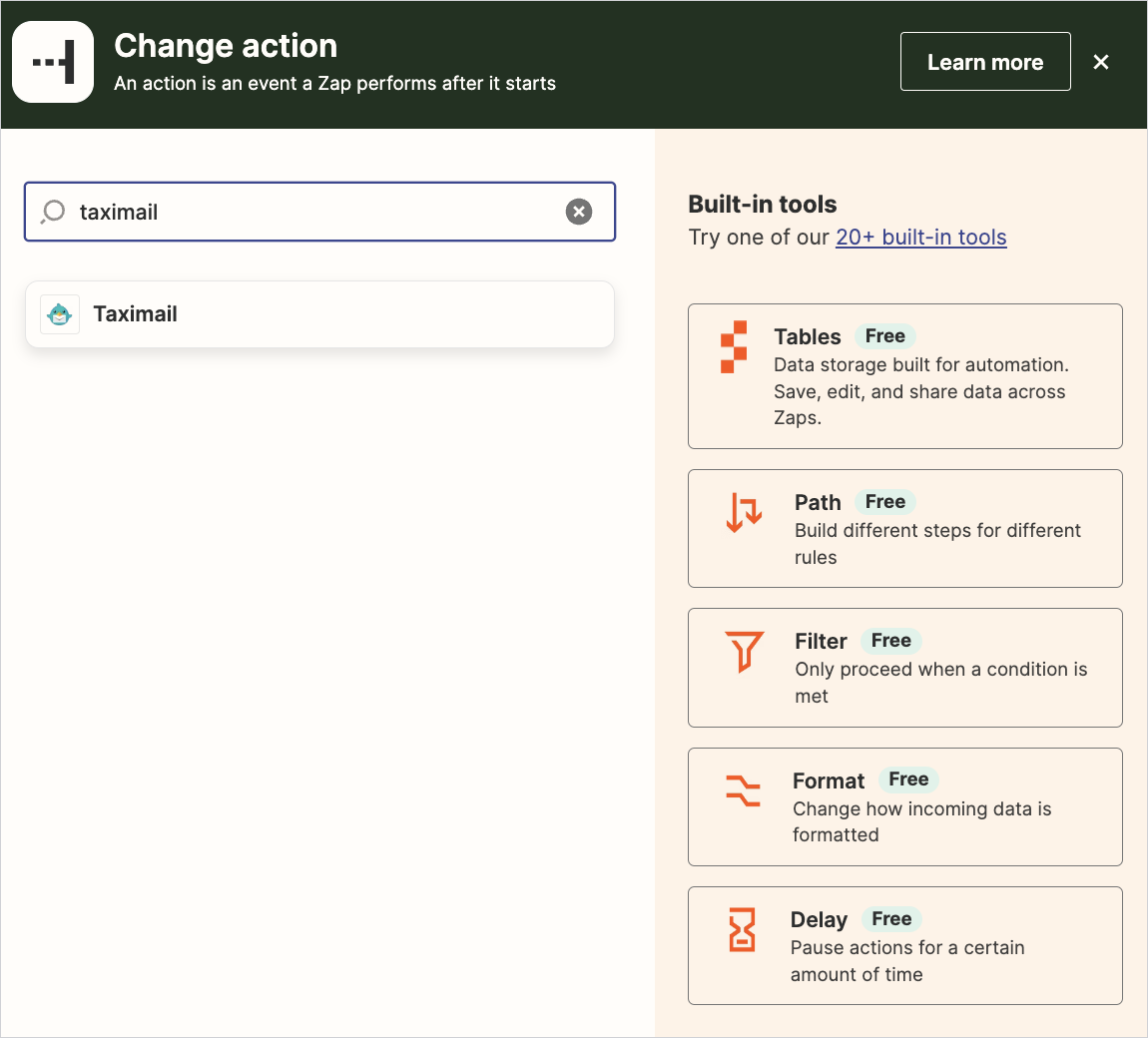Close the Change action dialog
The width and height of the screenshot is (1148, 1038).
coord(1101,62)
